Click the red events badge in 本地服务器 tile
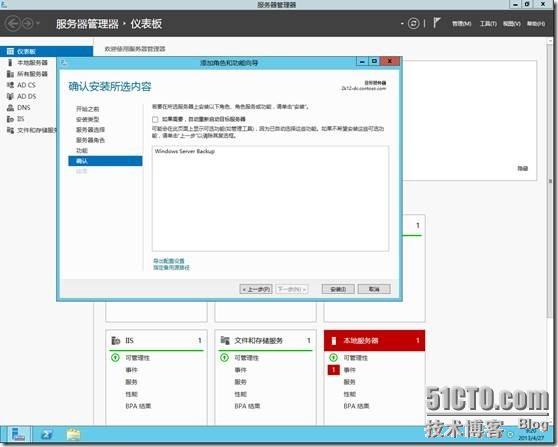The image size is (558, 447). click(333, 370)
